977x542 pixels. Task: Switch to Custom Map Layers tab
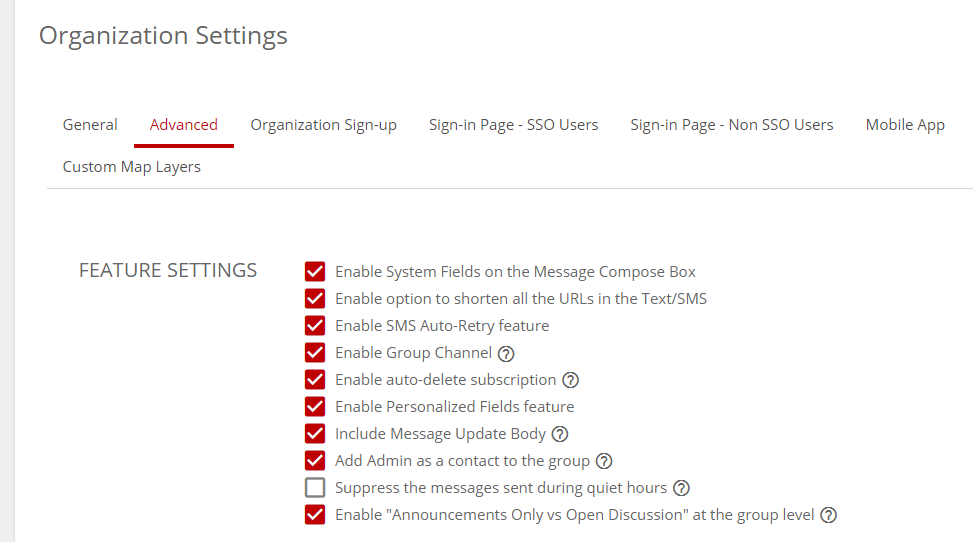131,167
